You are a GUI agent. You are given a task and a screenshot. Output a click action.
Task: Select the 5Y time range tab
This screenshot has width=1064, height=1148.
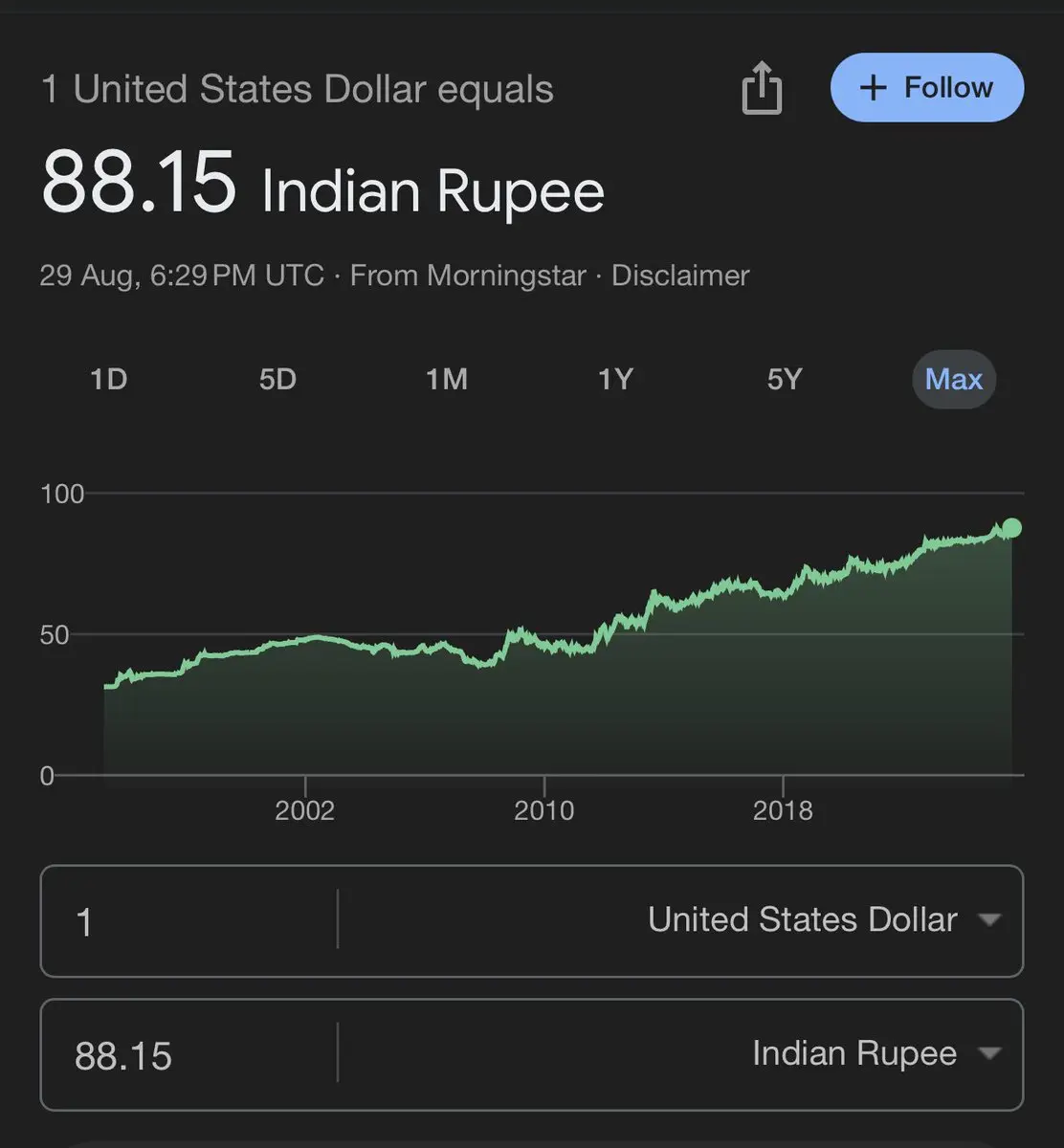(784, 380)
